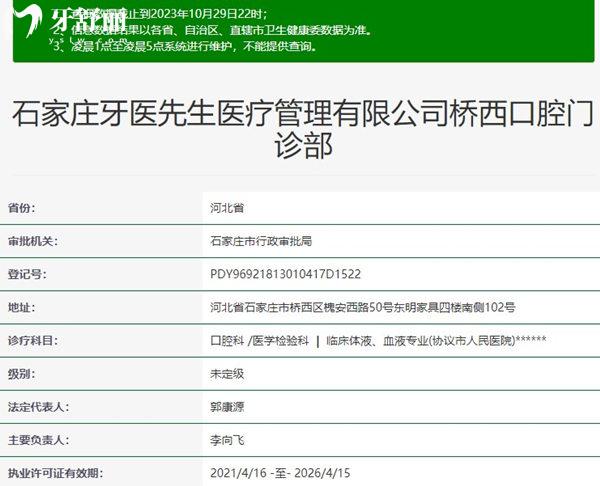Click the institution name heading 石家庄牙医先生医疗管理有限公司
600x486 pixels.
pyautogui.click(x=303, y=130)
